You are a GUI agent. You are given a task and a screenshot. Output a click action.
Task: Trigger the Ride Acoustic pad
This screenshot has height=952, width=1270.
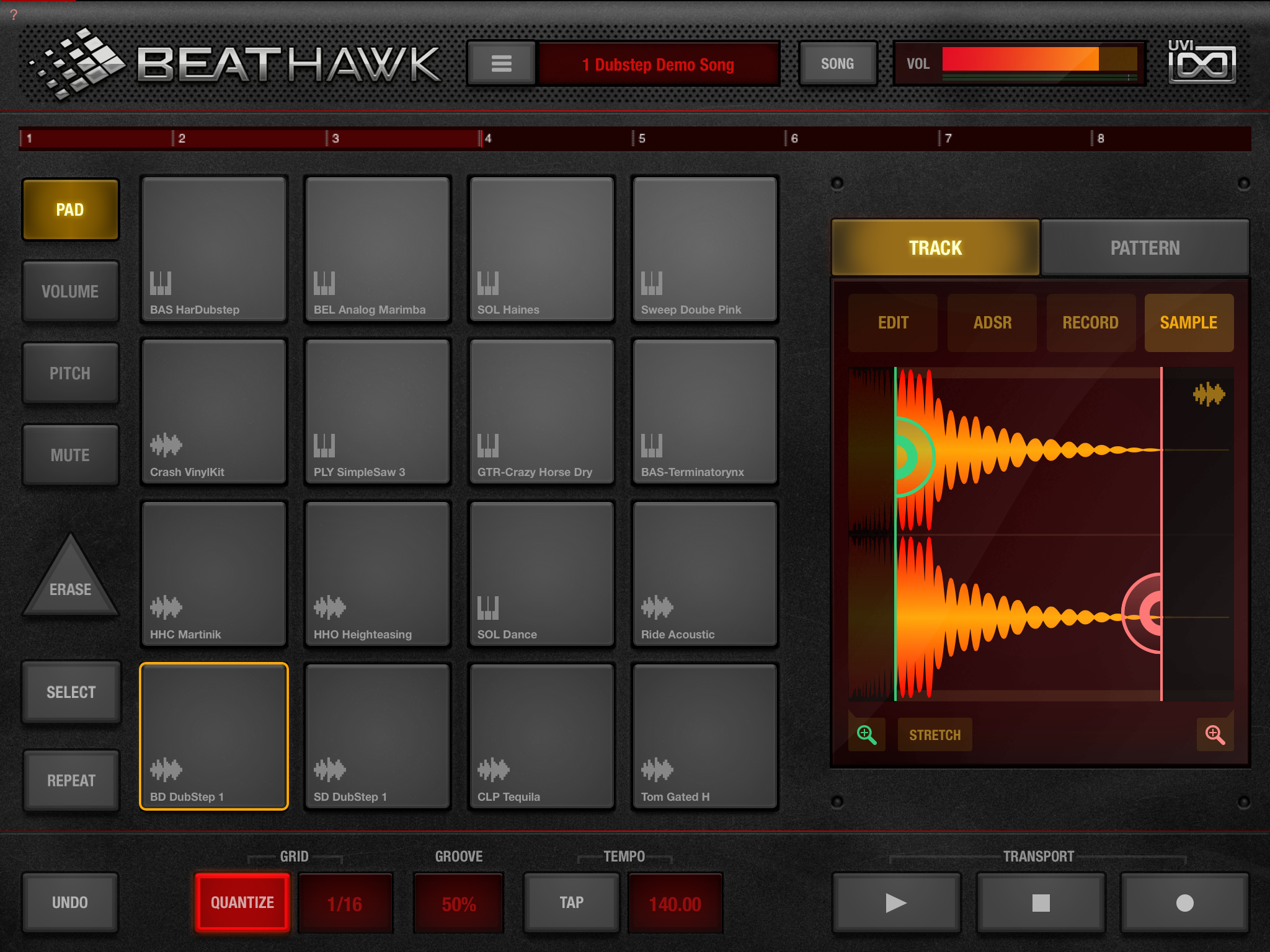click(705, 573)
